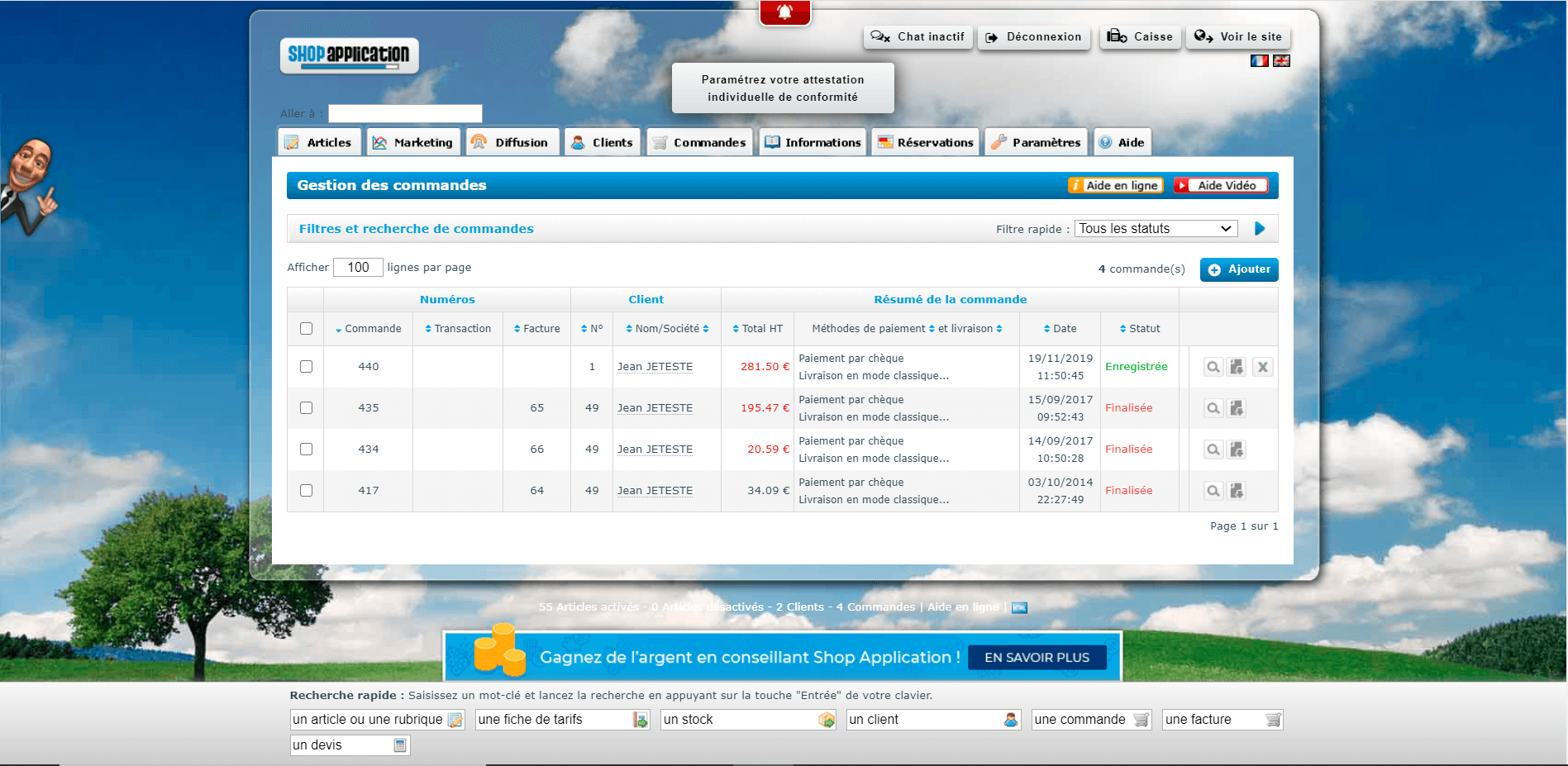This screenshot has height=766, width=1568.
Task: Focus the Aller à input field
Action: [x=405, y=114]
